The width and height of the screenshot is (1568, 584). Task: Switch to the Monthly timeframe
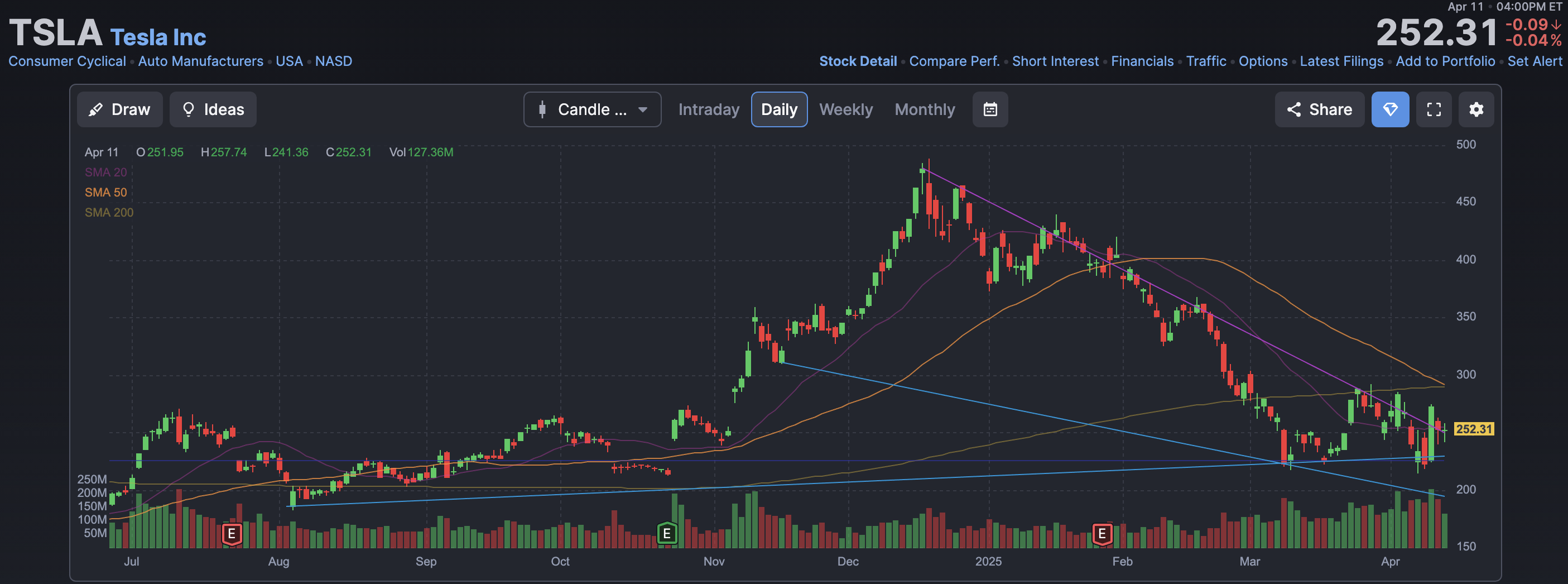point(925,109)
